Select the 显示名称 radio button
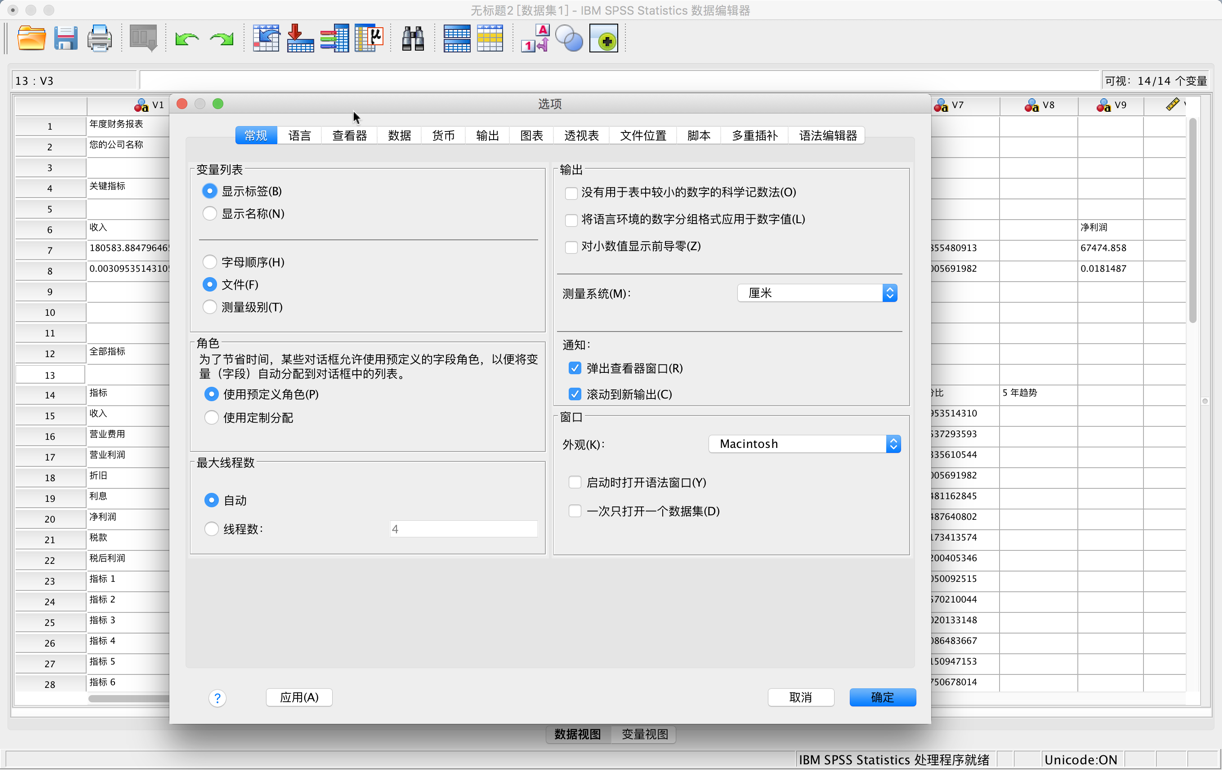Screen dimensions: 1222x770 pos(210,213)
